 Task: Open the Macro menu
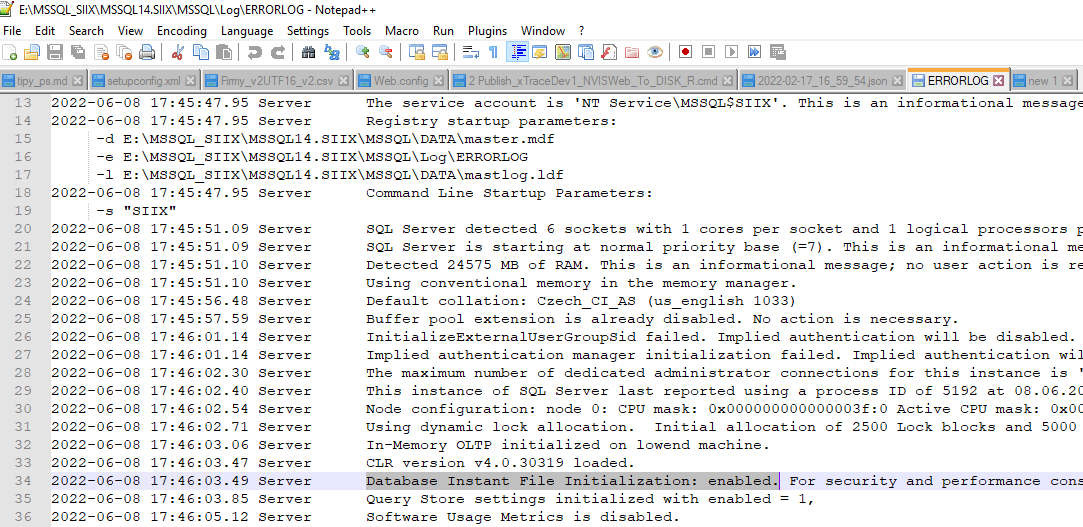click(x=402, y=31)
